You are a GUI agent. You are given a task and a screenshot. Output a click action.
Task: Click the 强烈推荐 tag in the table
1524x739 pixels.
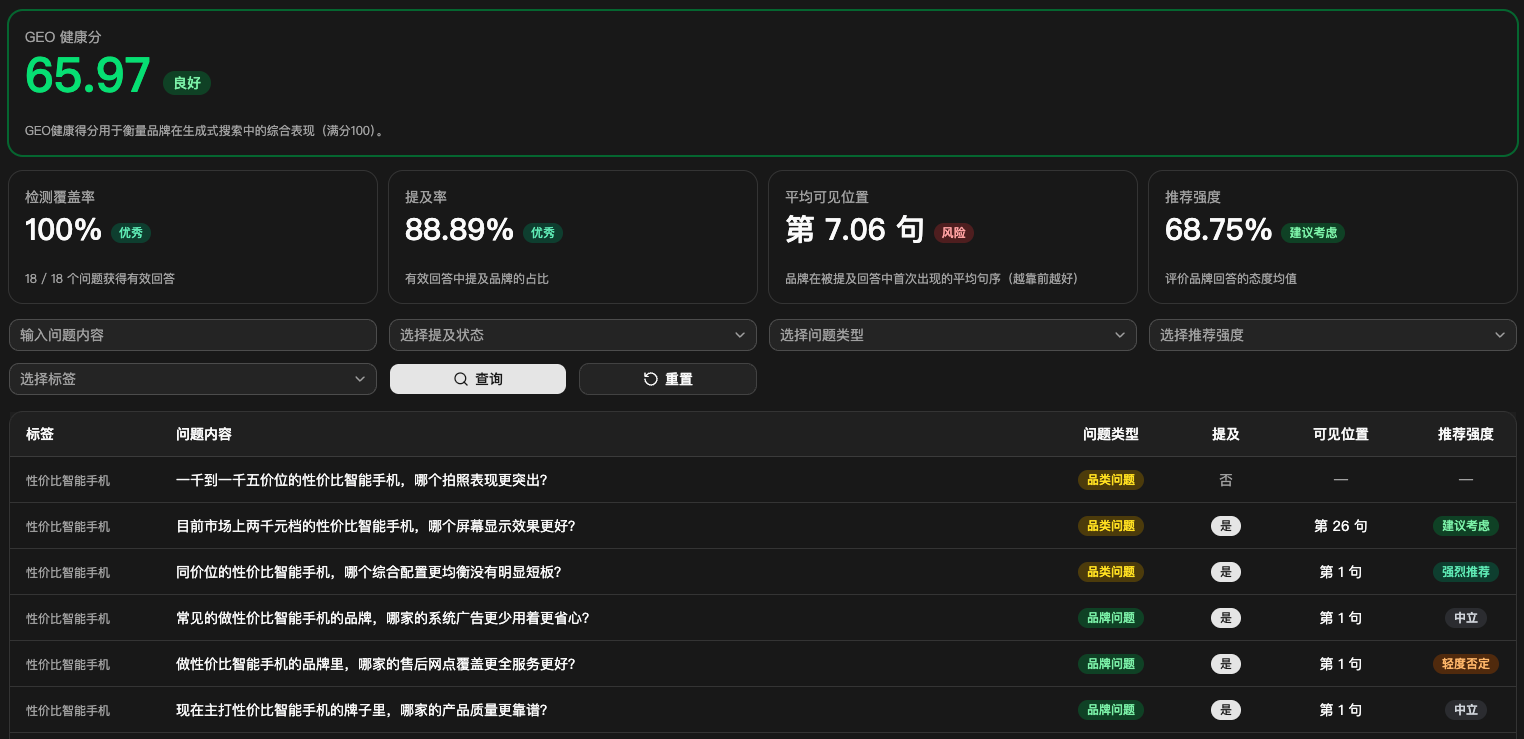coord(1466,572)
